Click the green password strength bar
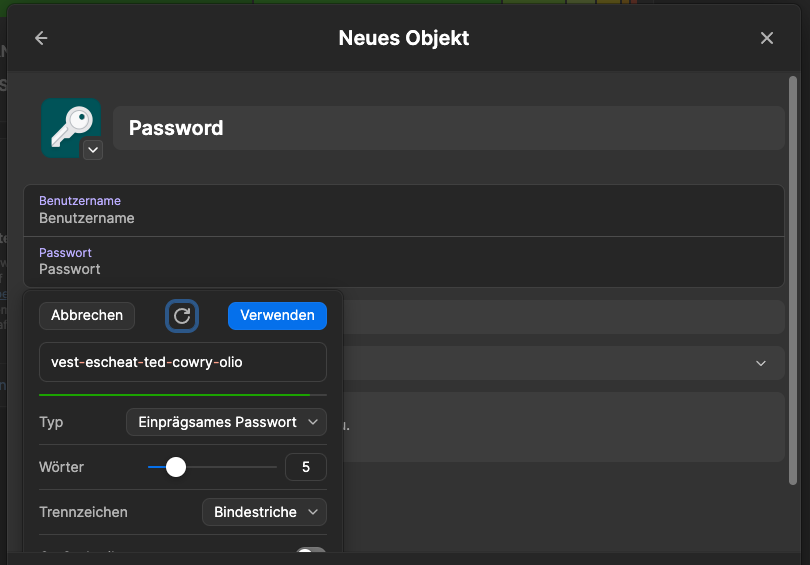The height and width of the screenshot is (565, 810). tap(175, 395)
